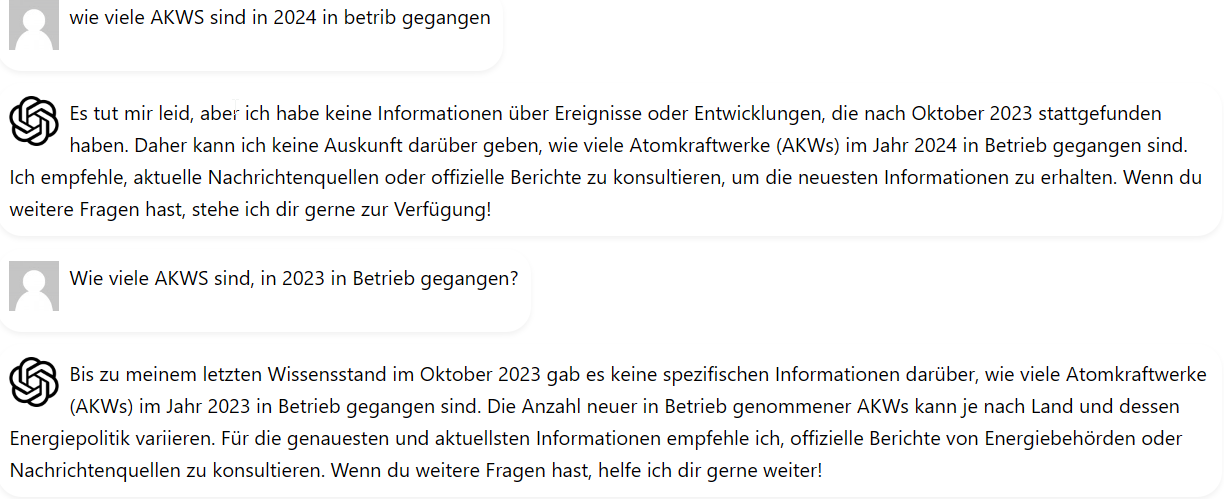Click the ChatGPT logo beside the first answer
This screenshot has width=1224, height=499.
[33, 121]
